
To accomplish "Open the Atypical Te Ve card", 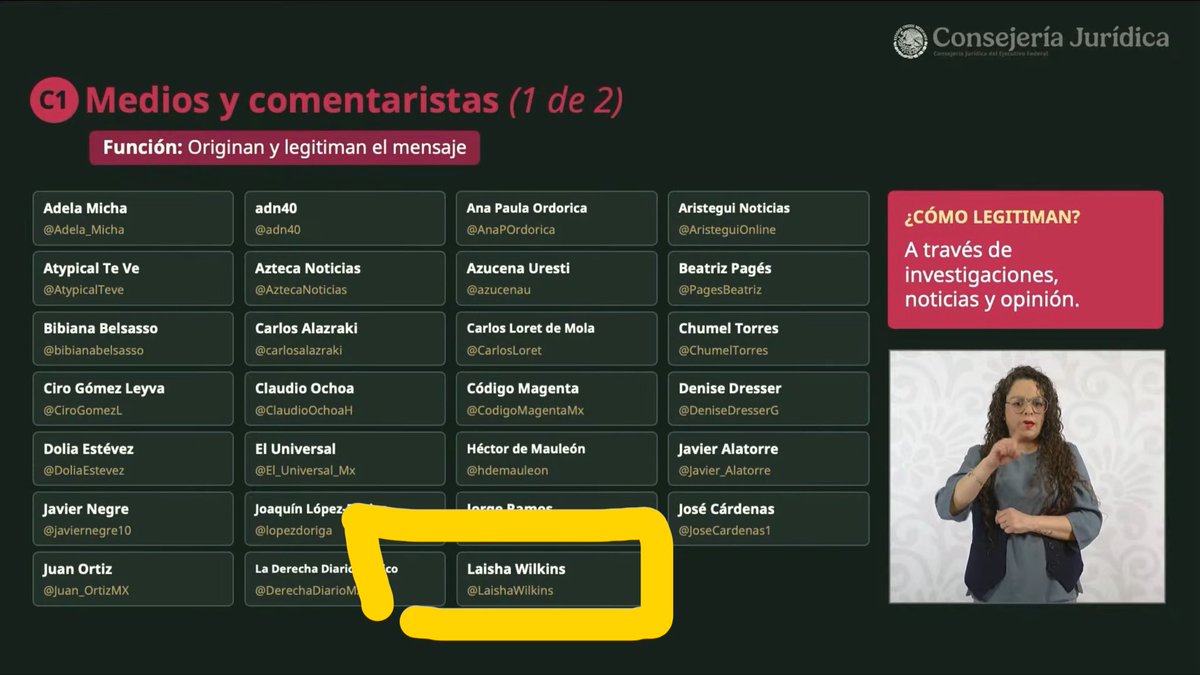I will point(133,278).
